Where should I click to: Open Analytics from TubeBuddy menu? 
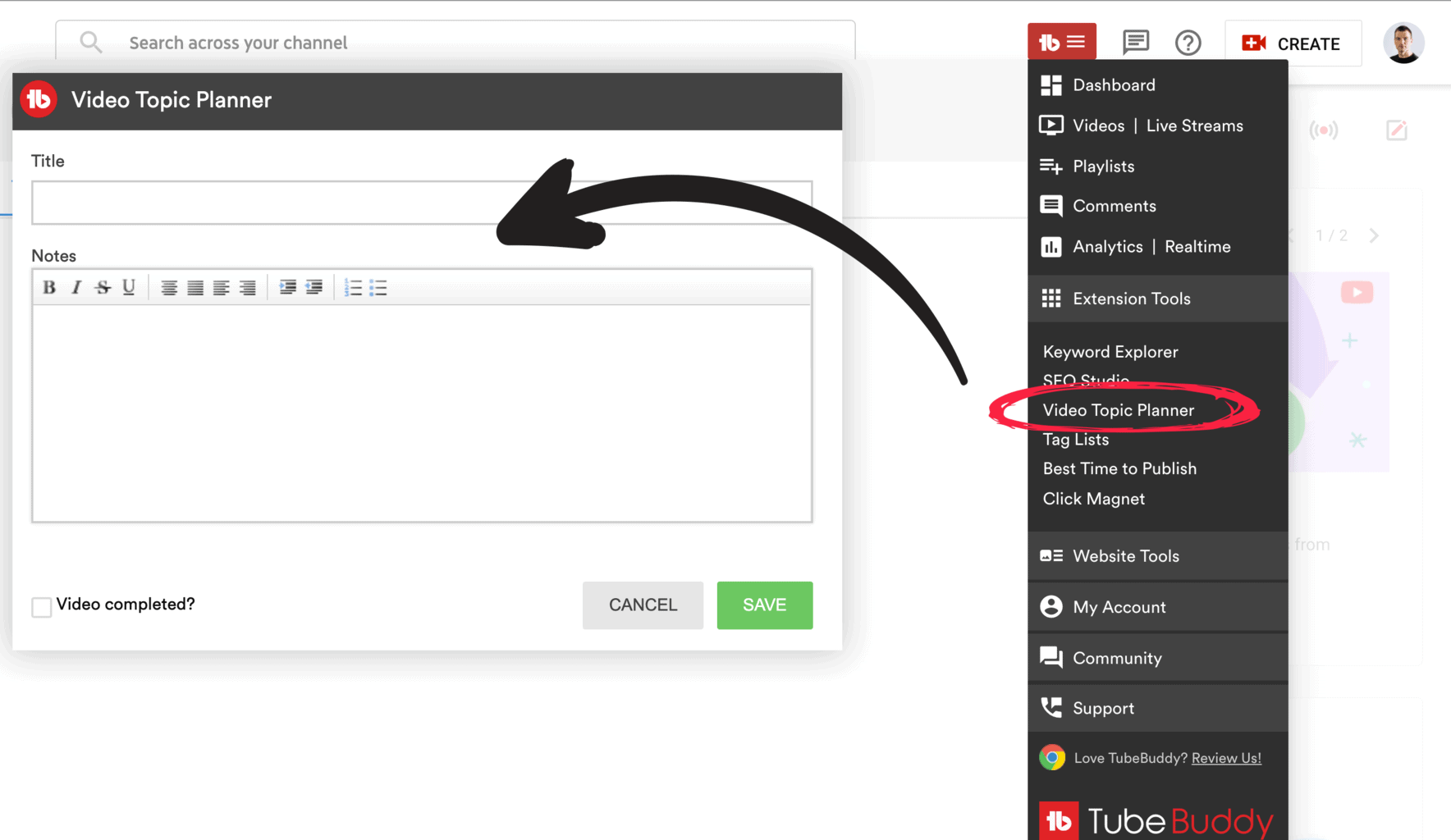(x=1107, y=247)
